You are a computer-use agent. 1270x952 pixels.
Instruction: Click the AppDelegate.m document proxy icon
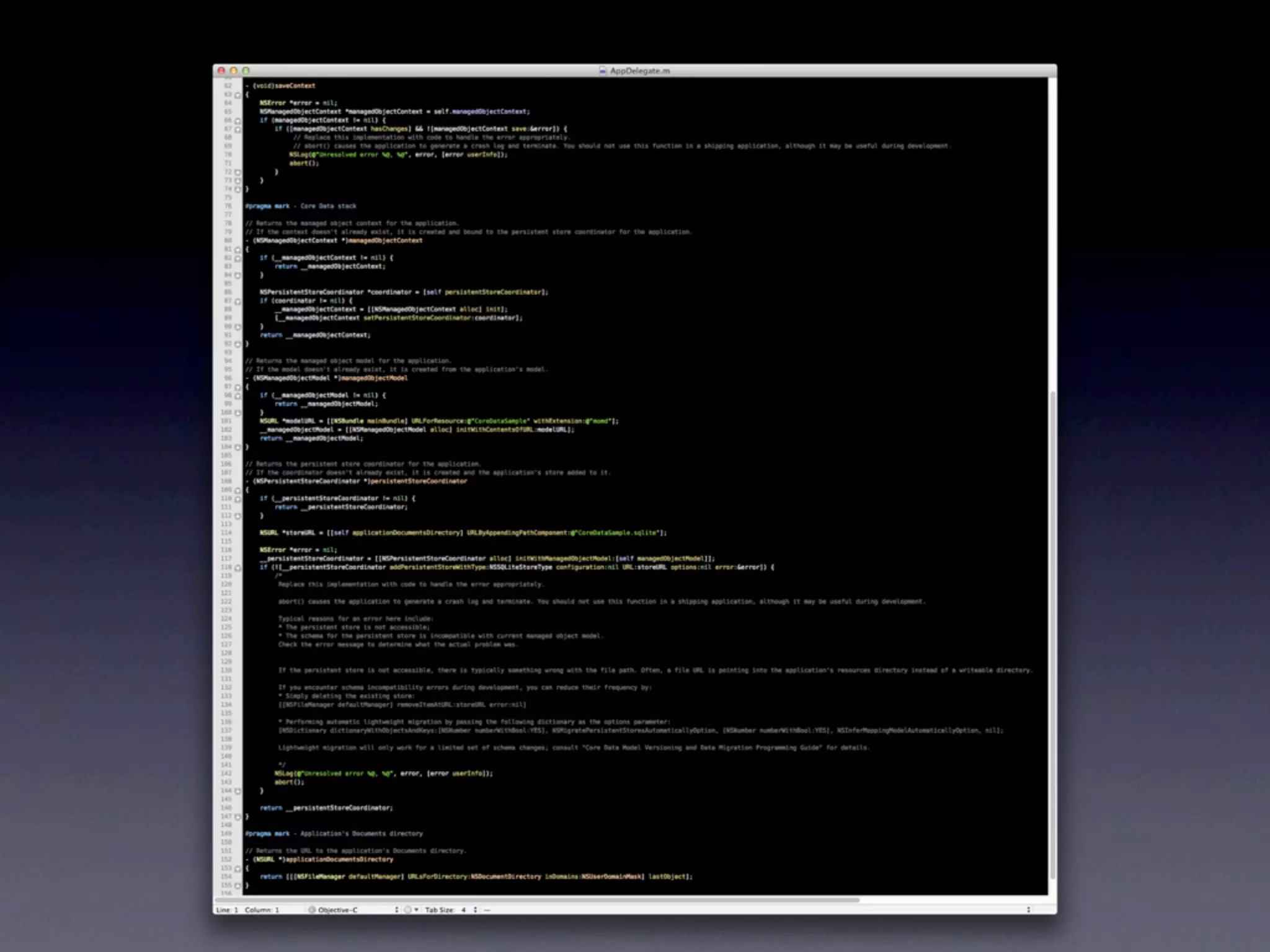[602, 71]
